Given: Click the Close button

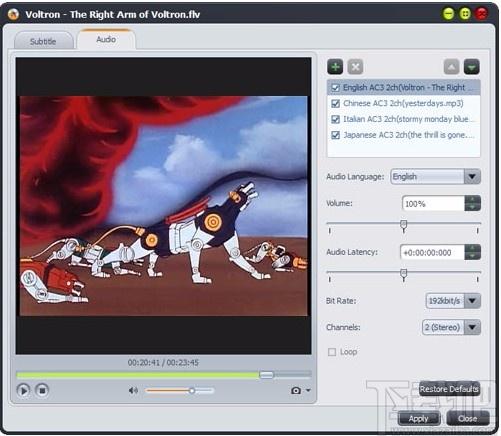Looking at the screenshot, I should tap(467, 419).
